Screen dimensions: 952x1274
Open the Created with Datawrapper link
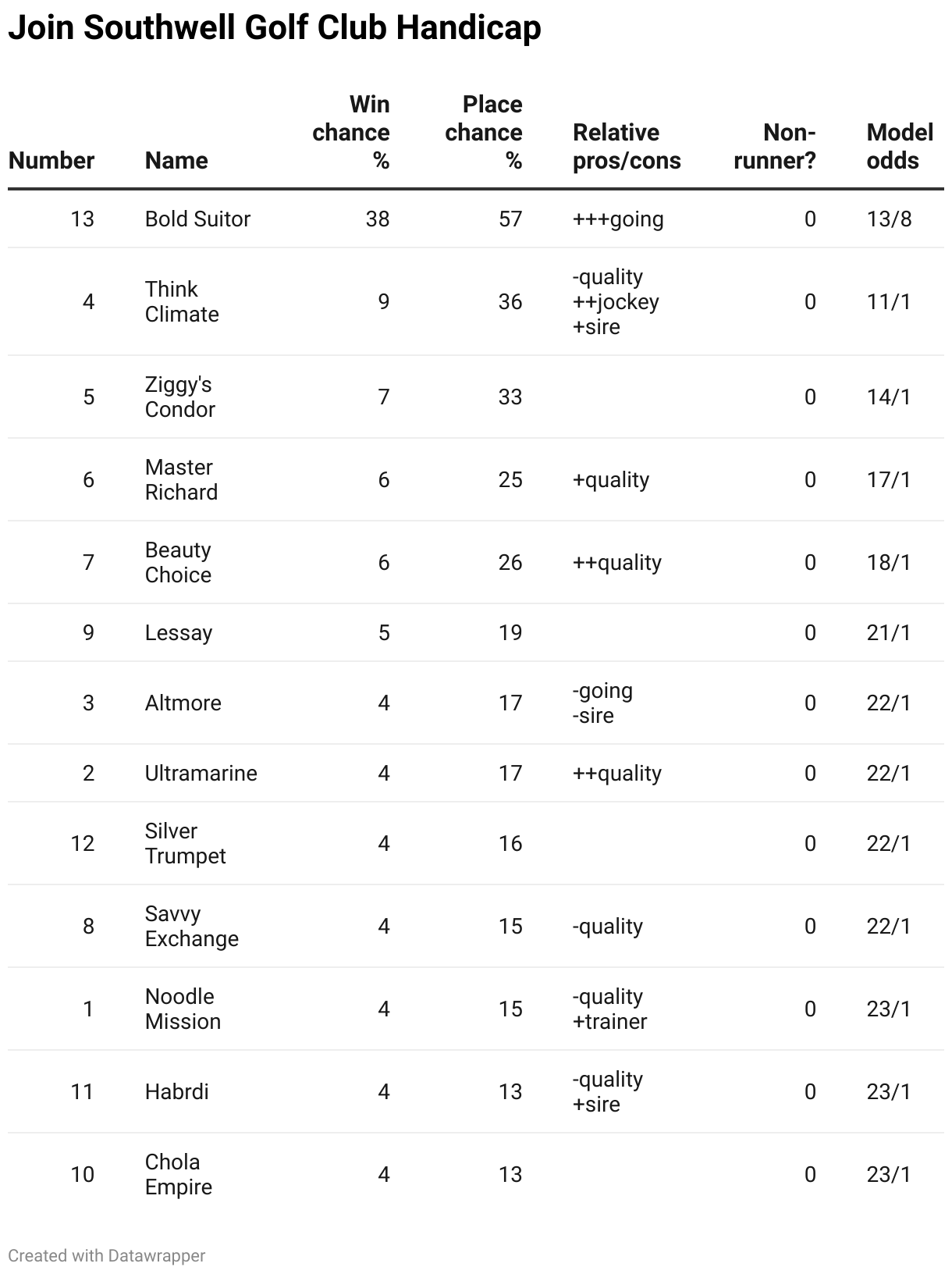107,1255
